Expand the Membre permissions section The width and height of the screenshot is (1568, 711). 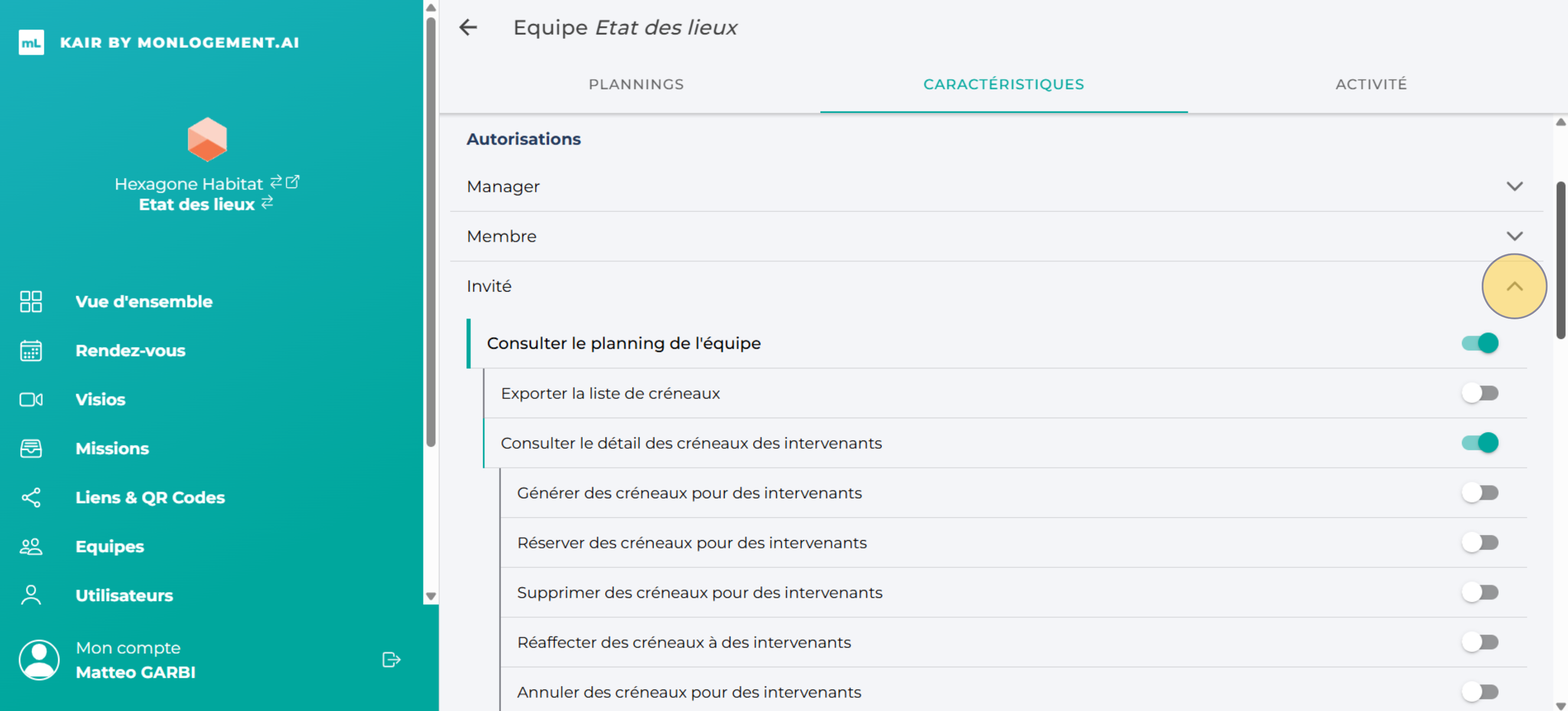[x=1515, y=236]
